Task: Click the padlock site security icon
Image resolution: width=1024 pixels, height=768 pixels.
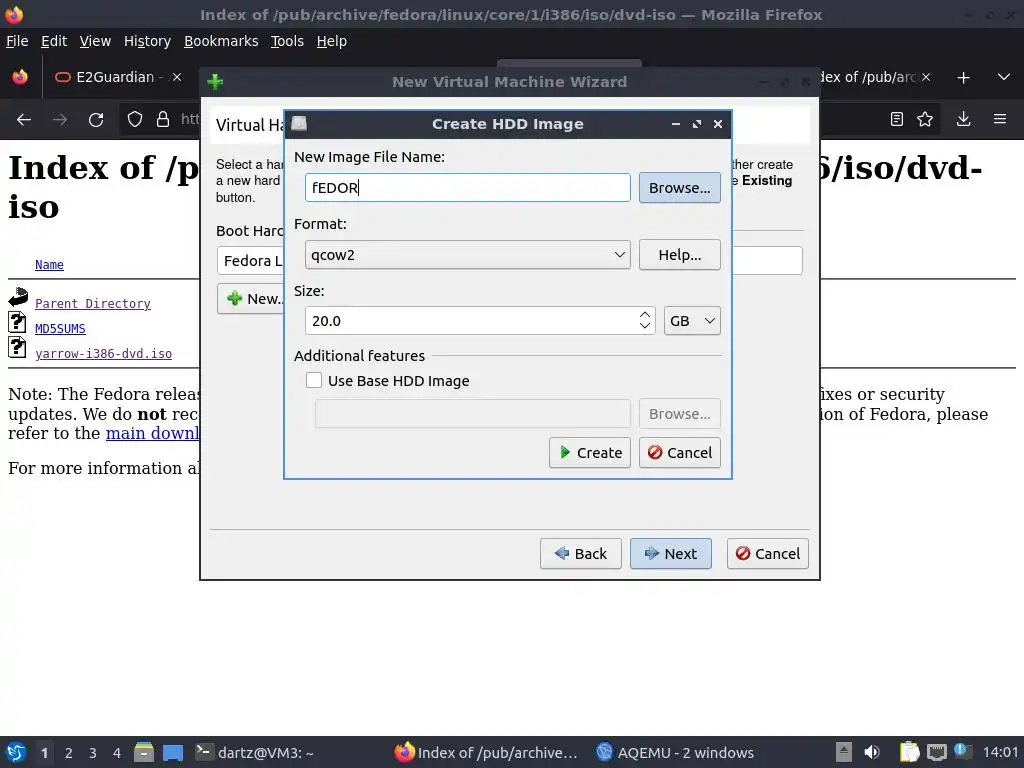Action: (163, 119)
